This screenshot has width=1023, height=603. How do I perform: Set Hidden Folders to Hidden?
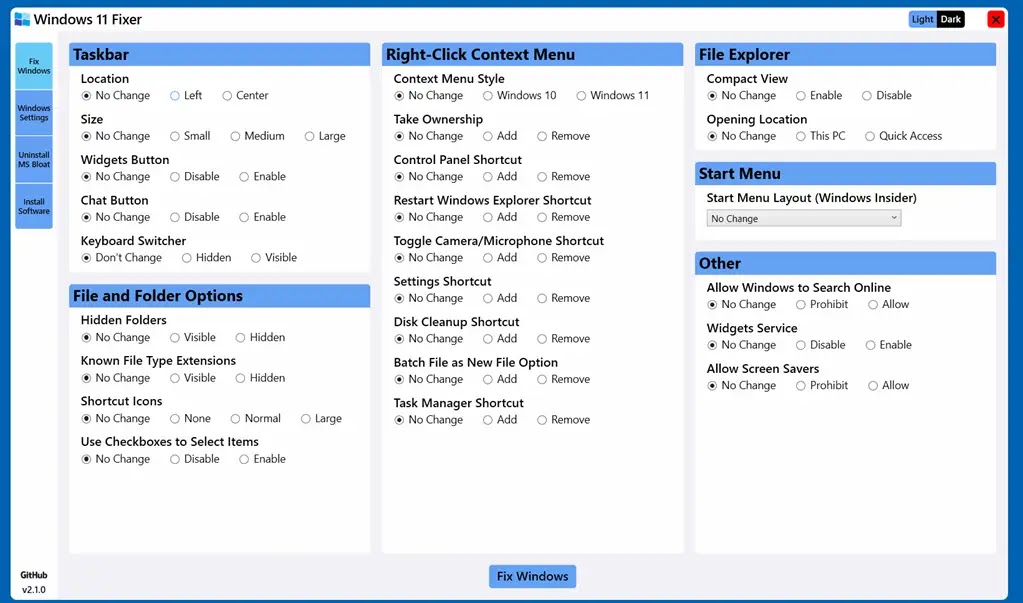pos(260,337)
